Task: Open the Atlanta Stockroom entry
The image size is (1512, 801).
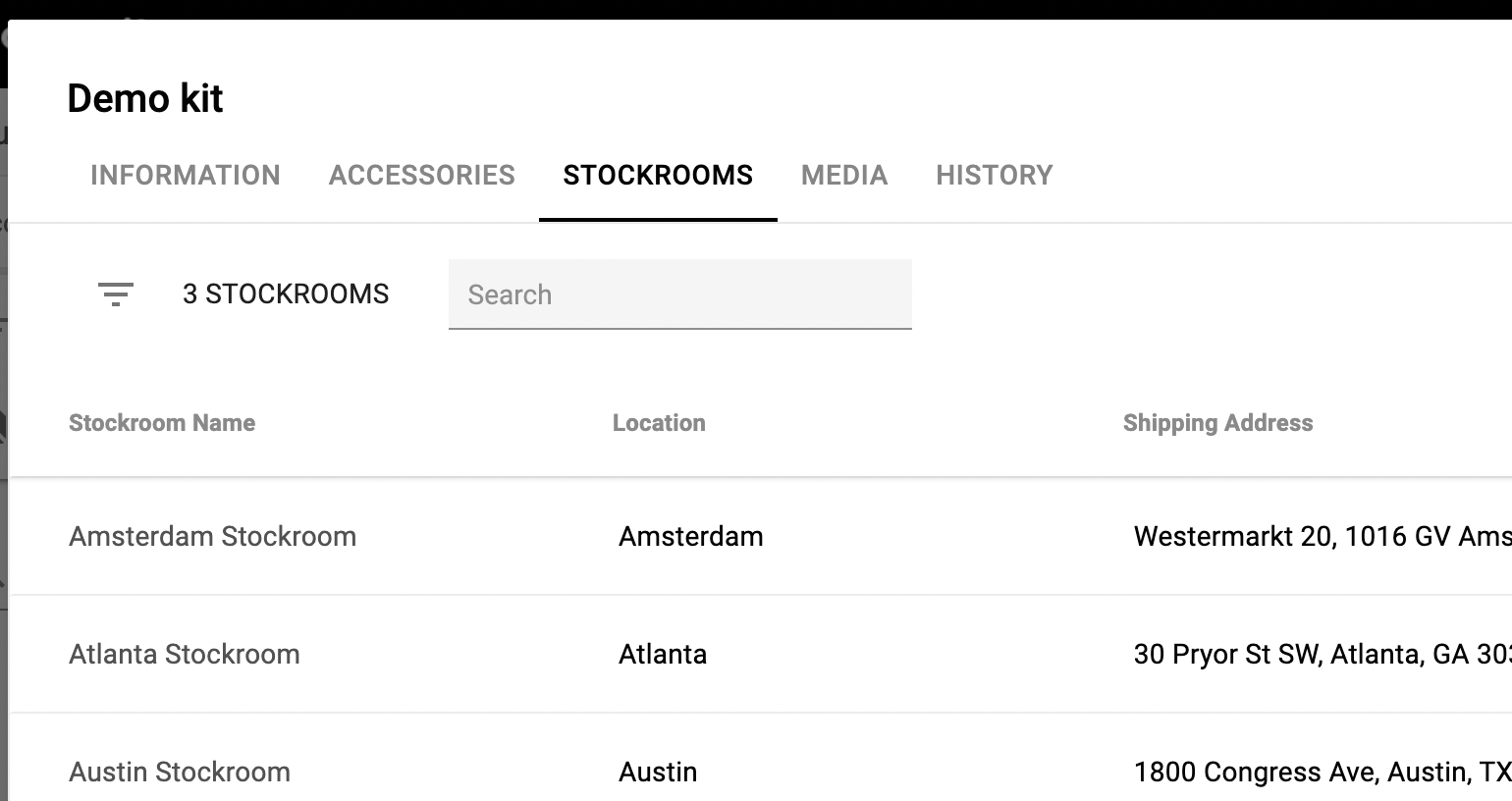Action: pyautogui.click(x=185, y=655)
